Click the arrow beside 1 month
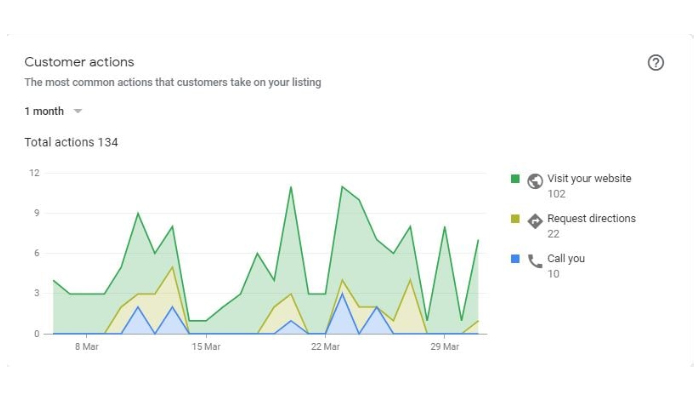 78,111
